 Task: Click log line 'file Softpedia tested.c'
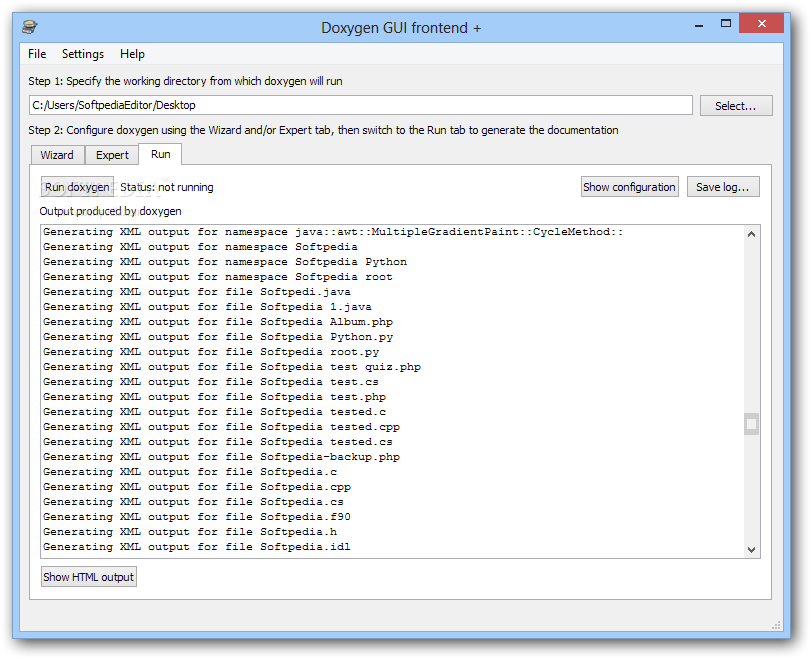tap(214, 412)
